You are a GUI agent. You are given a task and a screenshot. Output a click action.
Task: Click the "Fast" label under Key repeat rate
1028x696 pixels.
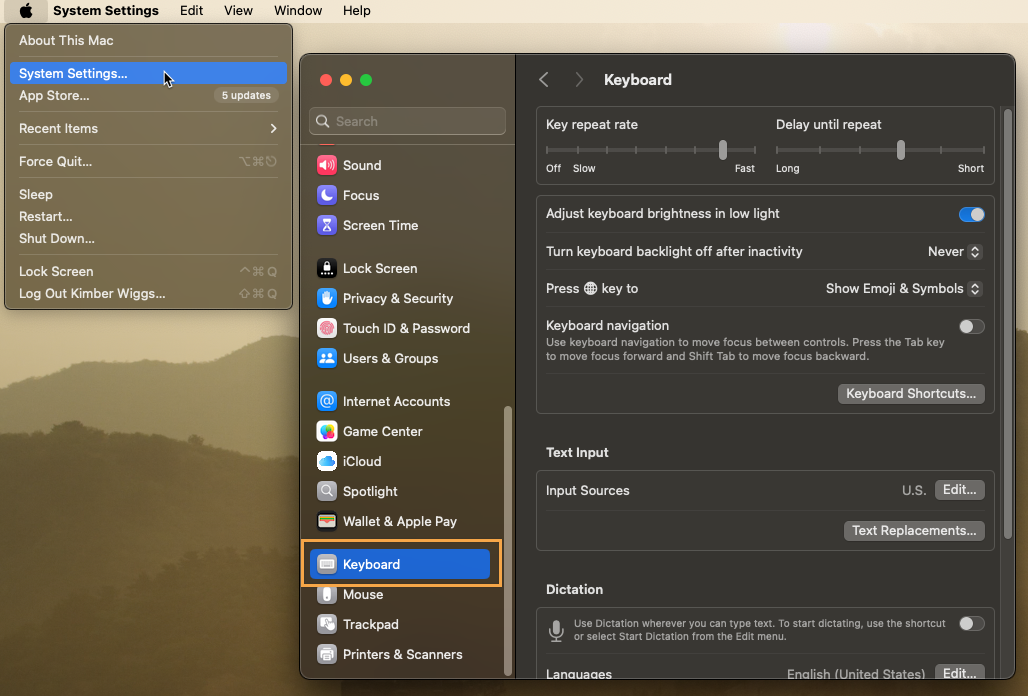745,168
